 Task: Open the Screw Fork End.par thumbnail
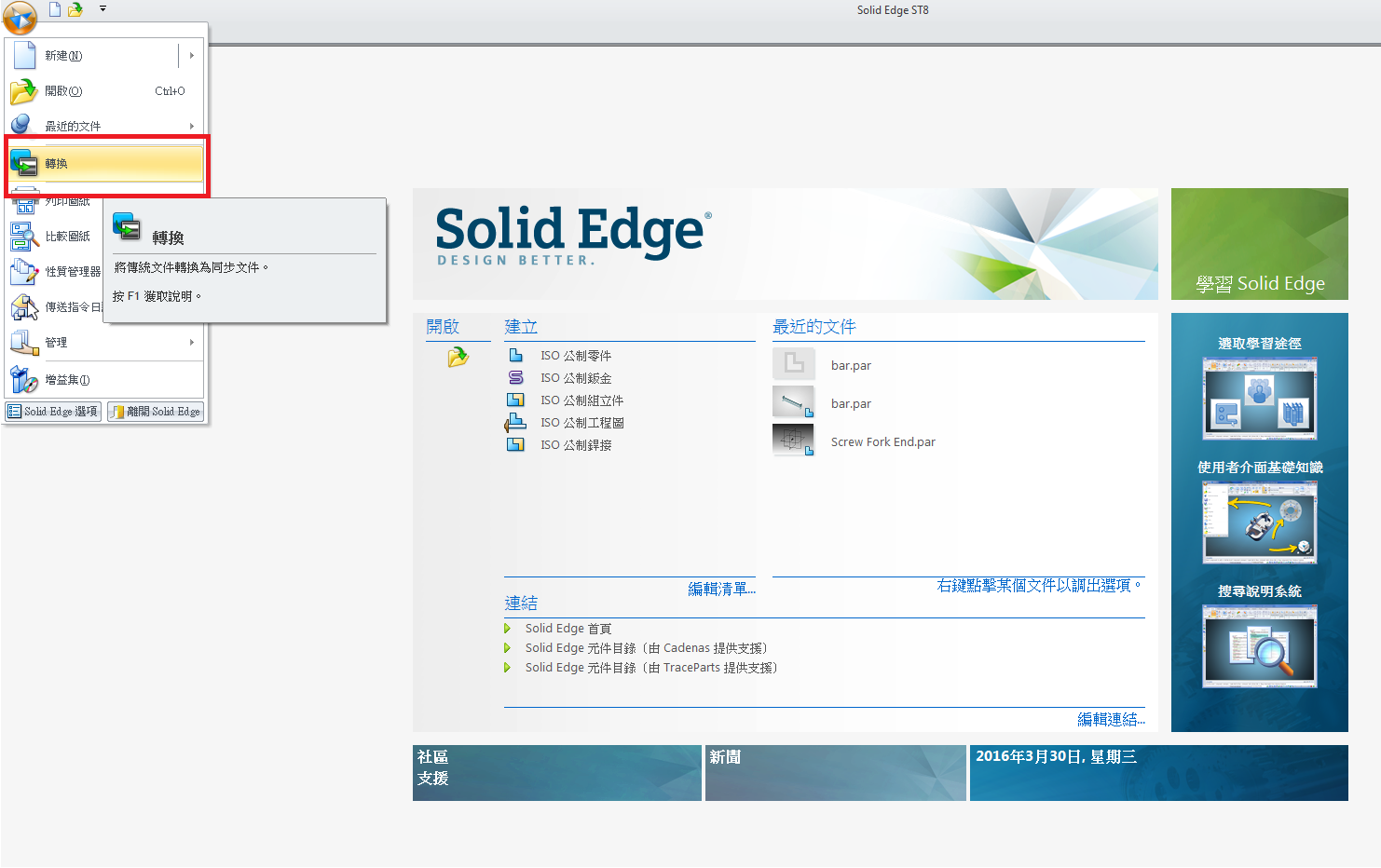point(794,441)
